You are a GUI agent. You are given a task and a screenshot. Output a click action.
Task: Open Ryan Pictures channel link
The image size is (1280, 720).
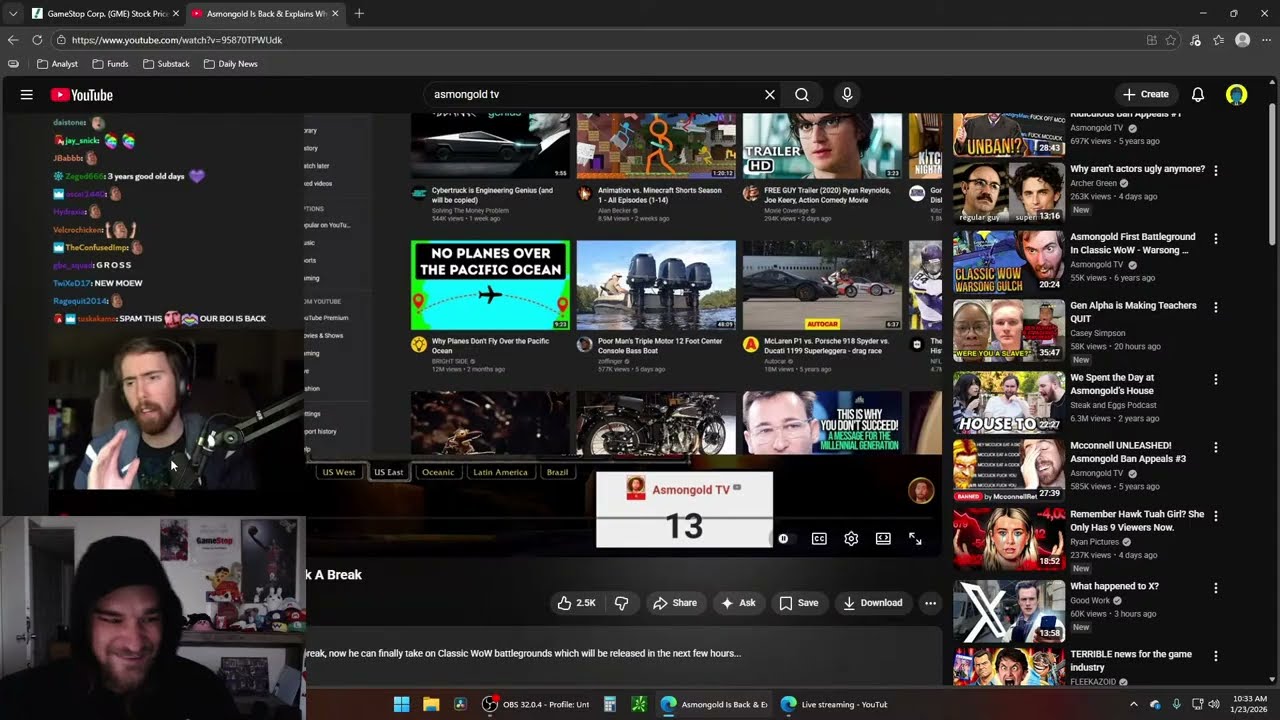tap(1096, 542)
